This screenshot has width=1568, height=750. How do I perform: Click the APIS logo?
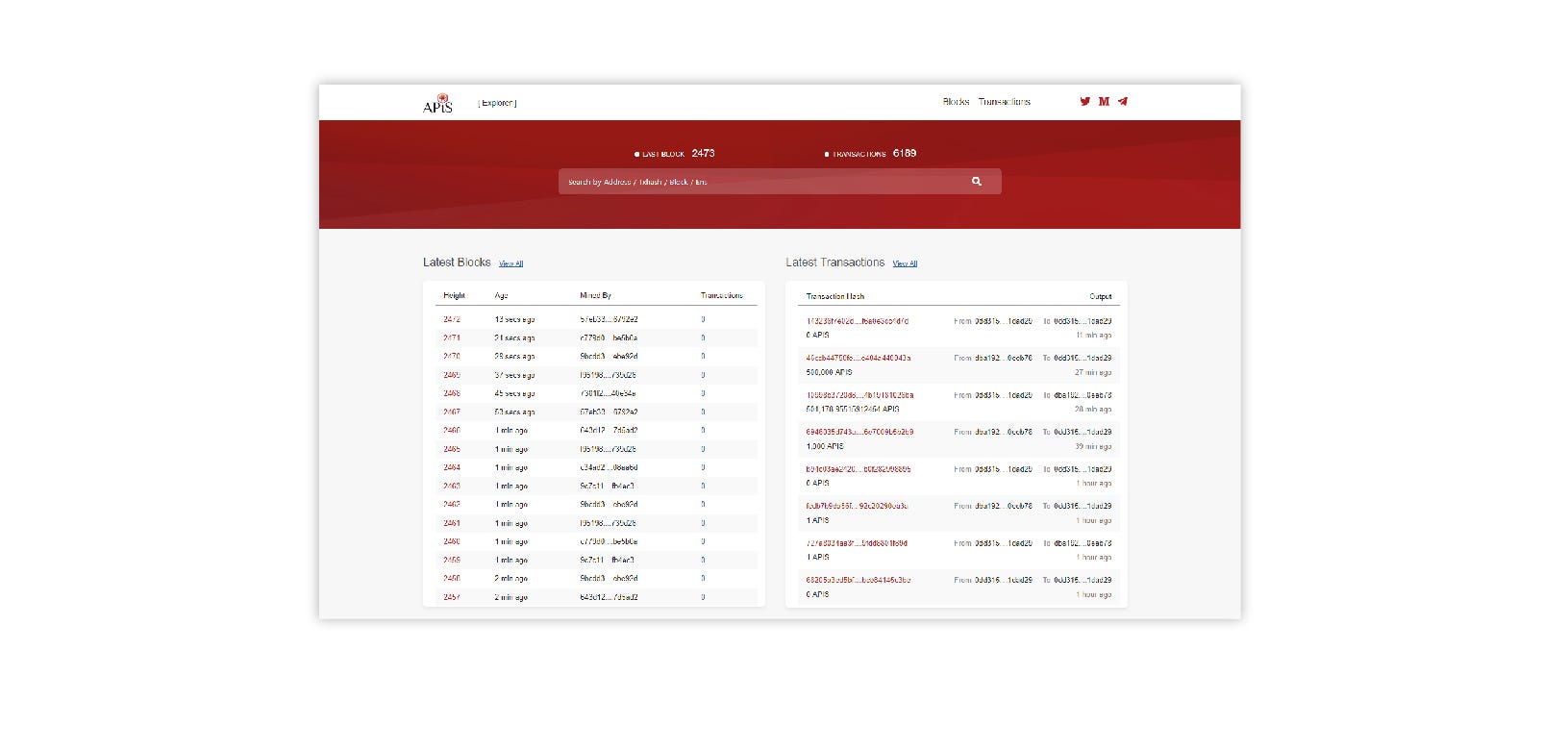click(437, 103)
